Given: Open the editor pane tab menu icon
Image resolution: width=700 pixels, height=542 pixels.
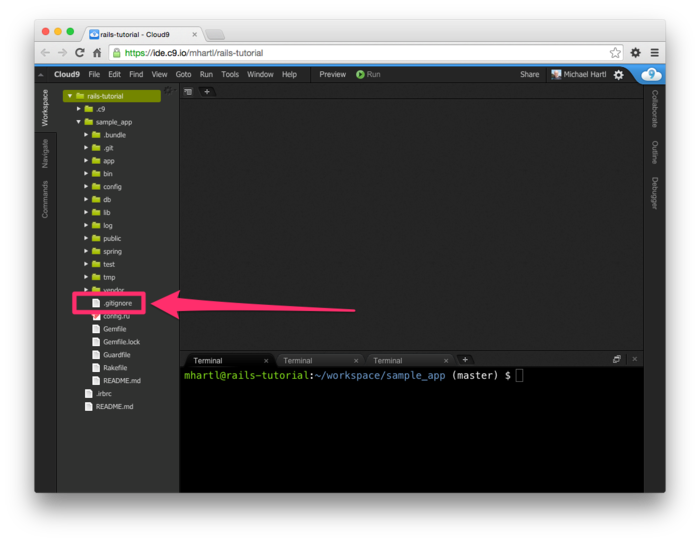Looking at the screenshot, I should tap(188, 92).
